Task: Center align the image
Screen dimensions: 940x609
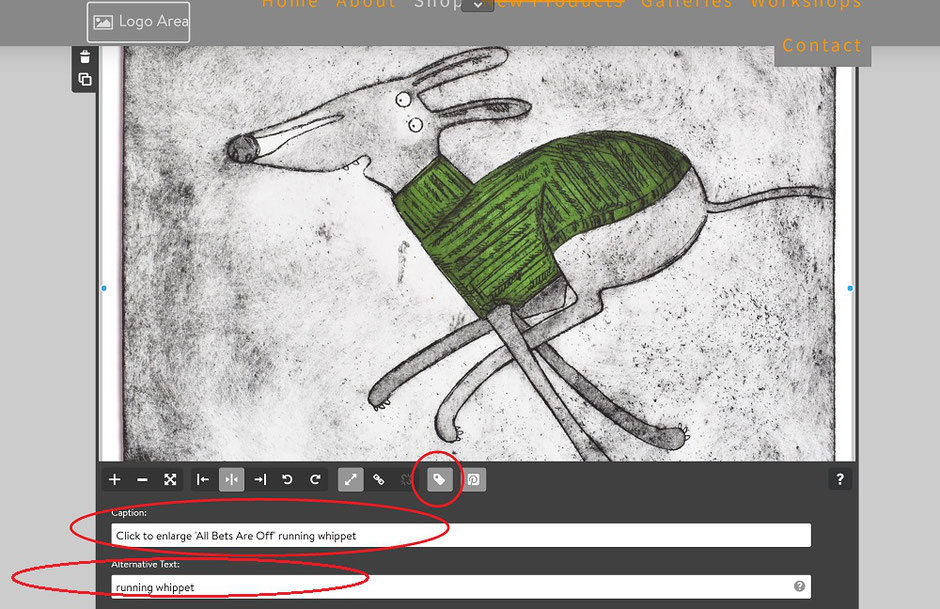Action: (231, 480)
